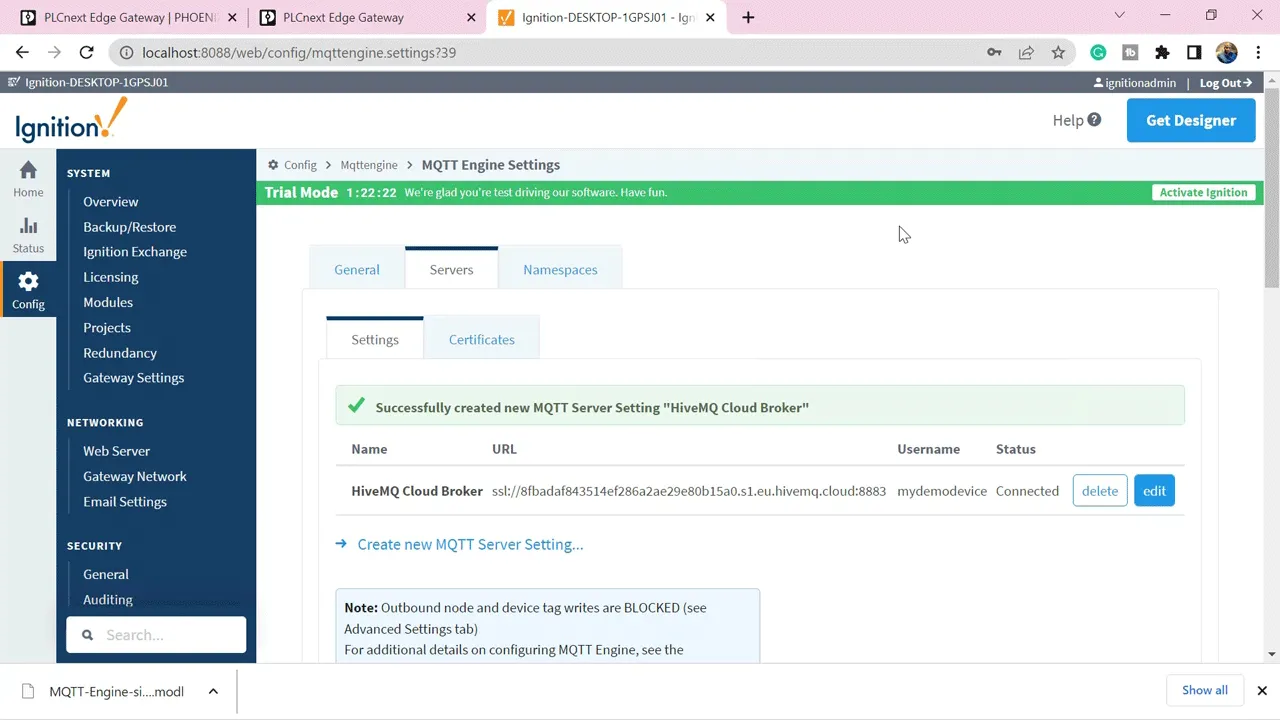Switch to second PLCnext Edge Gateway tab
This screenshot has height=720, width=1280.
367,17
